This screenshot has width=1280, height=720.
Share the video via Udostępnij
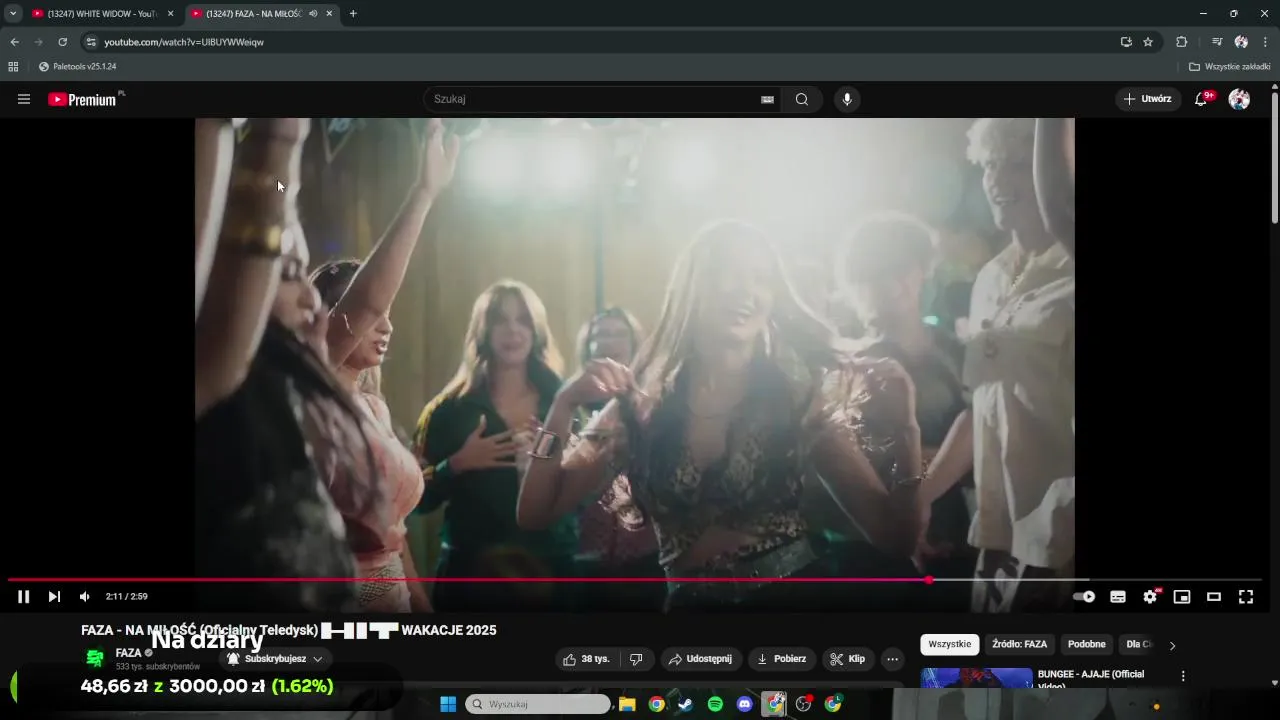700,659
